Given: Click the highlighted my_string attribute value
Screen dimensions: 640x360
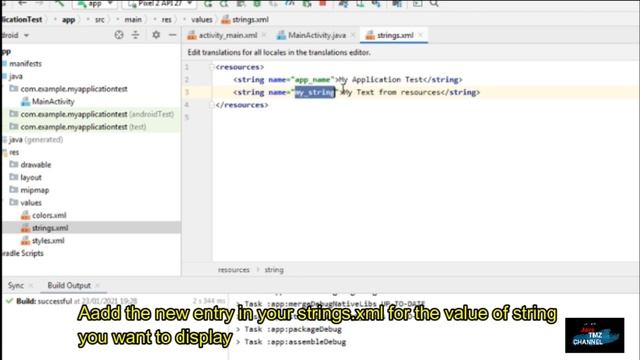Looking at the screenshot, I should 315,92.
